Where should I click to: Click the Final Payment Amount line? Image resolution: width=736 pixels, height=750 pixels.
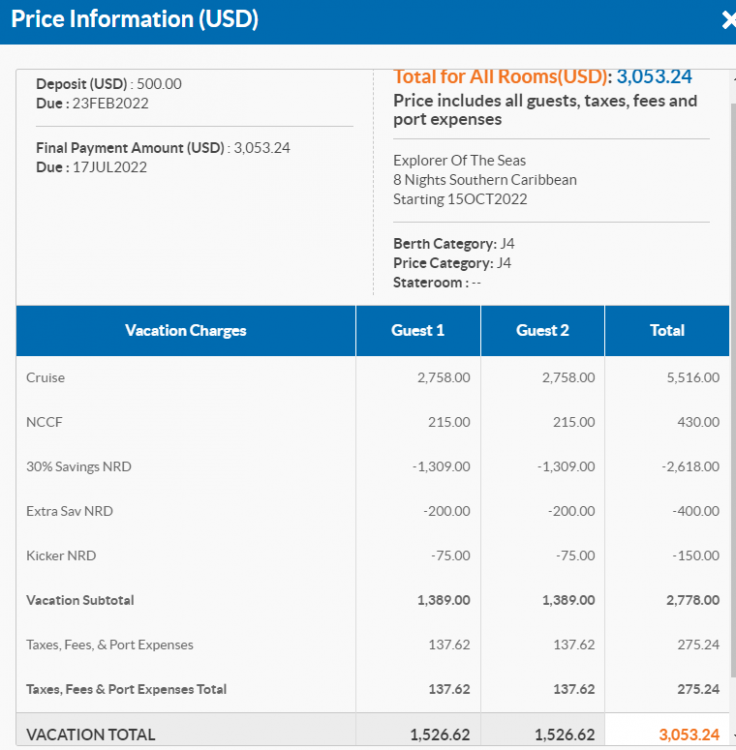click(x=162, y=148)
